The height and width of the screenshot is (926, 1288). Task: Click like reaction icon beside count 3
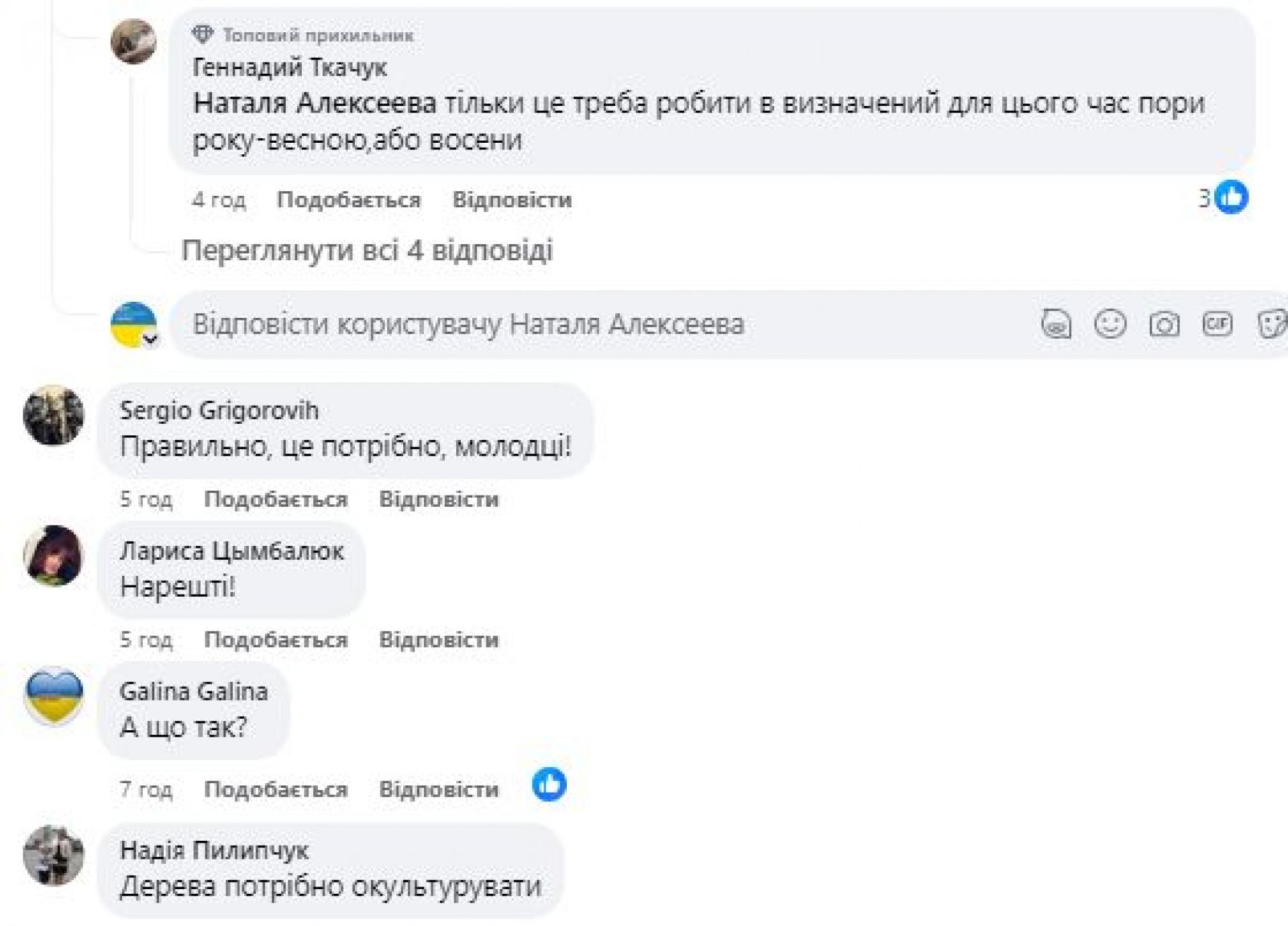tap(1232, 198)
